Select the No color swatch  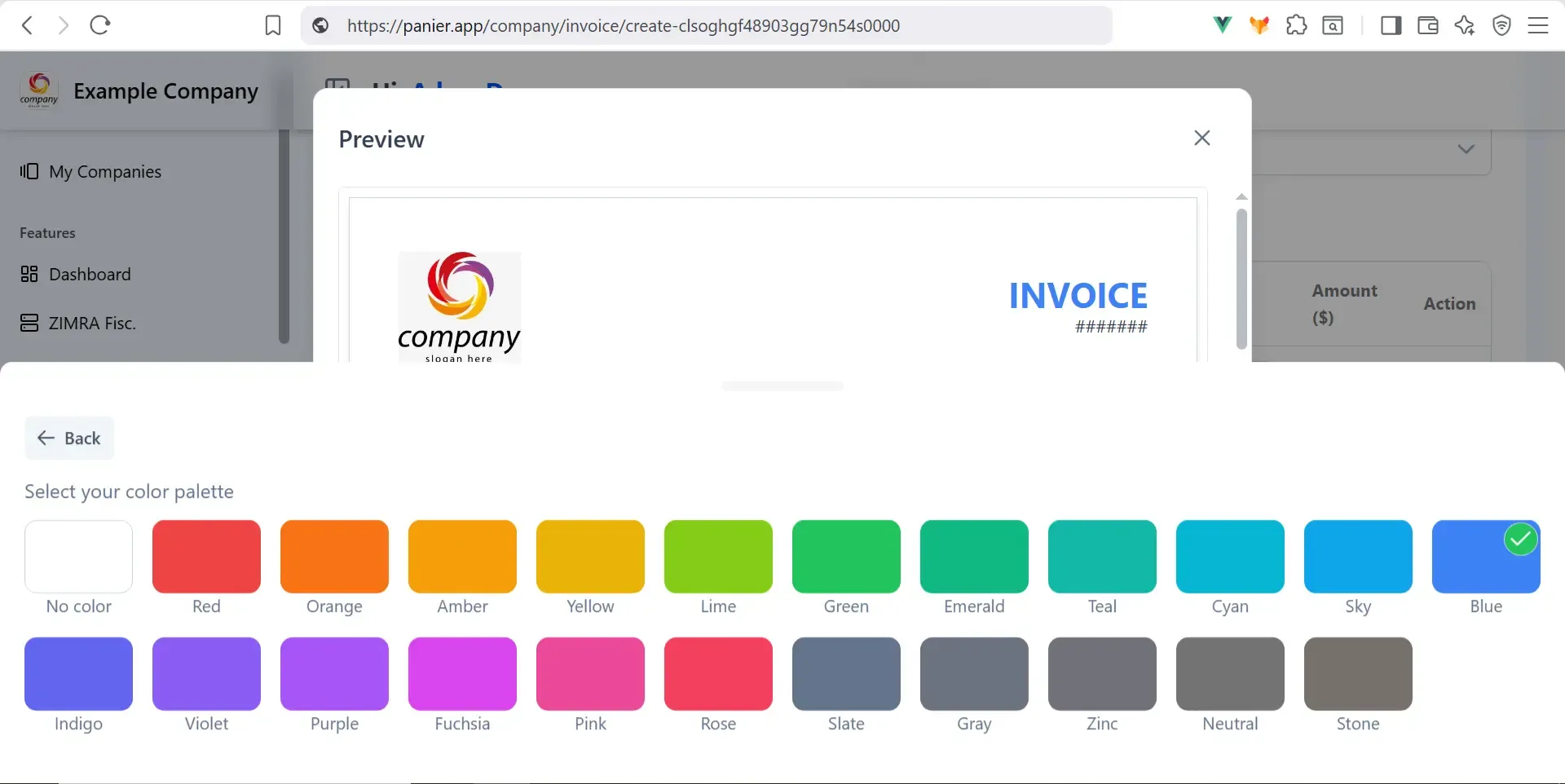pos(79,557)
